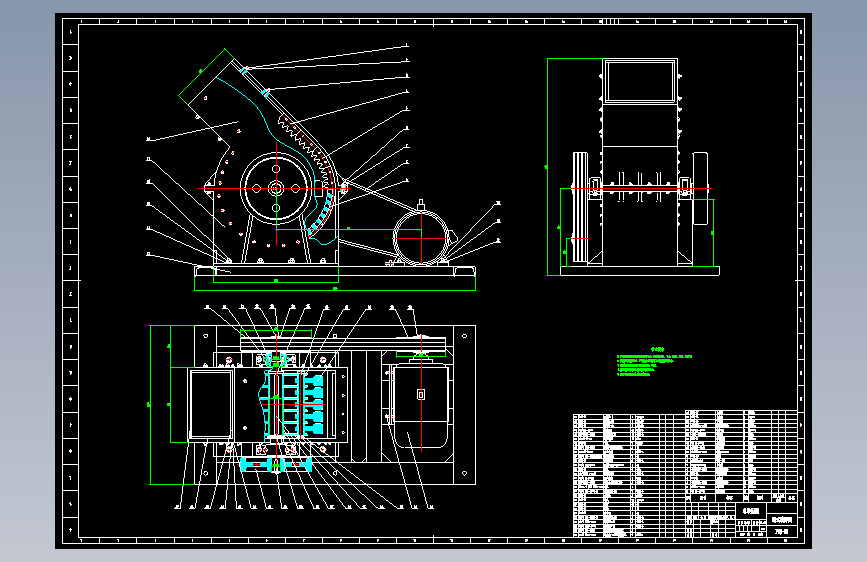Click the base frame in the side view

(x=335, y=271)
